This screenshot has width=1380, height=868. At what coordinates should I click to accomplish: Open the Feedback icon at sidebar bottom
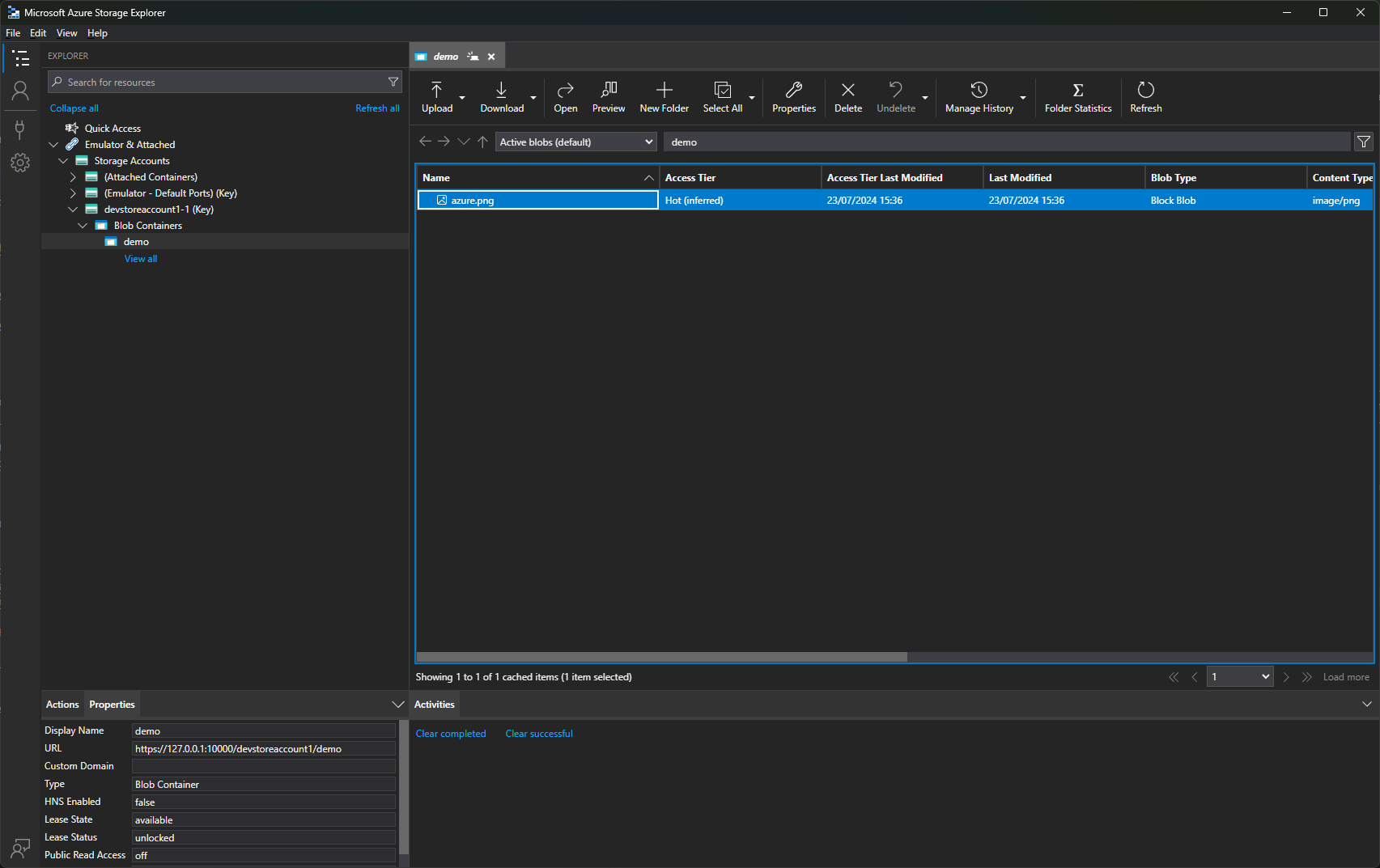coord(20,849)
